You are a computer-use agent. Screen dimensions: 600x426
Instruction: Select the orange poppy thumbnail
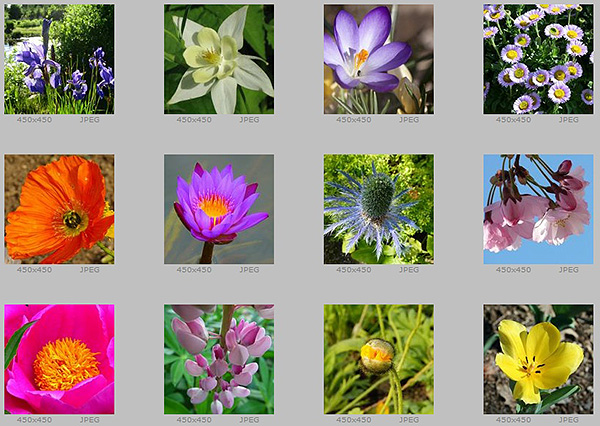click(59, 209)
